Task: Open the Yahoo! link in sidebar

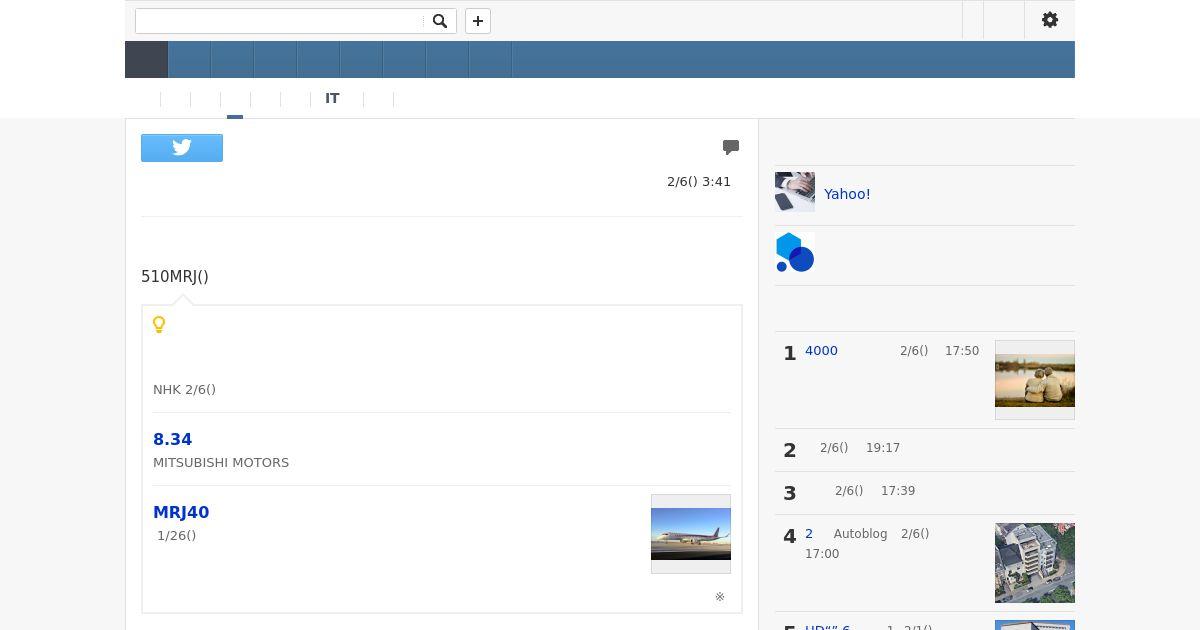Action: (847, 194)
